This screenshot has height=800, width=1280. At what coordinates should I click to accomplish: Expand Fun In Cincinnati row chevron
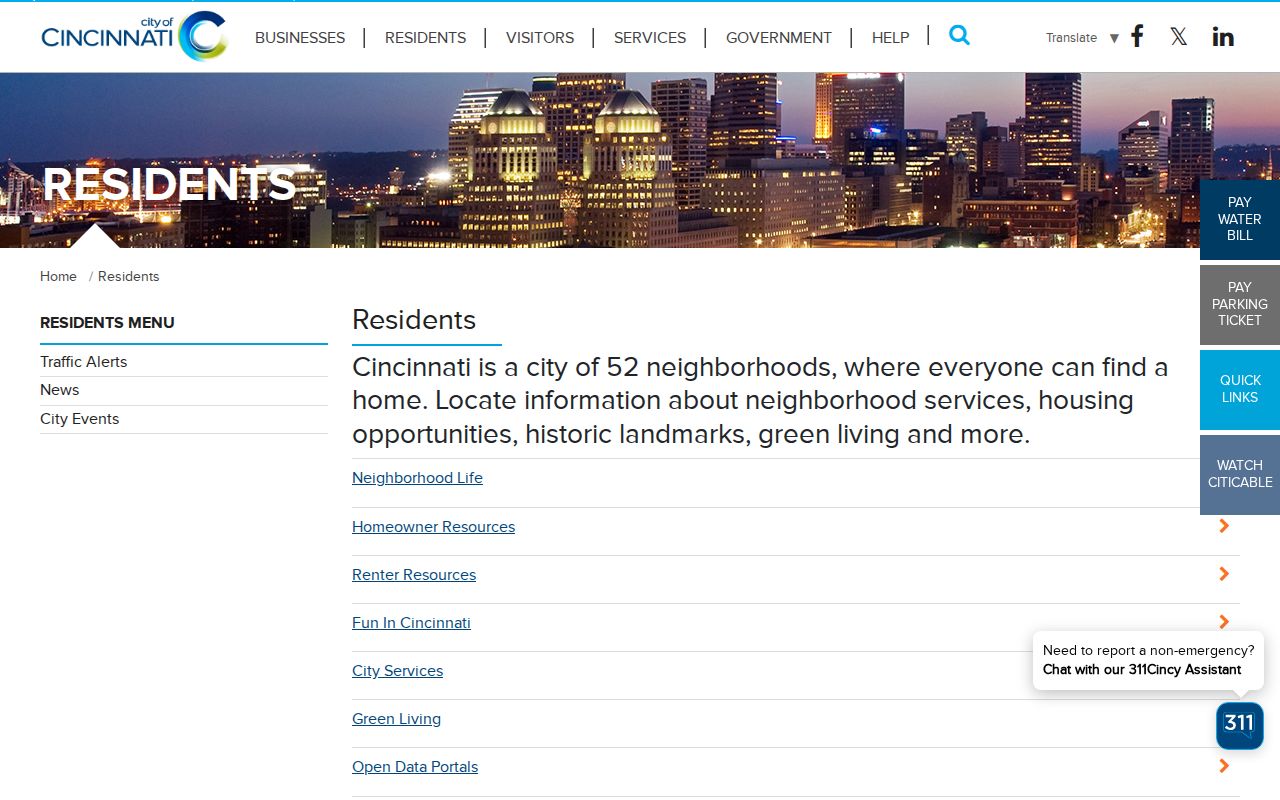pos(1224,622)
